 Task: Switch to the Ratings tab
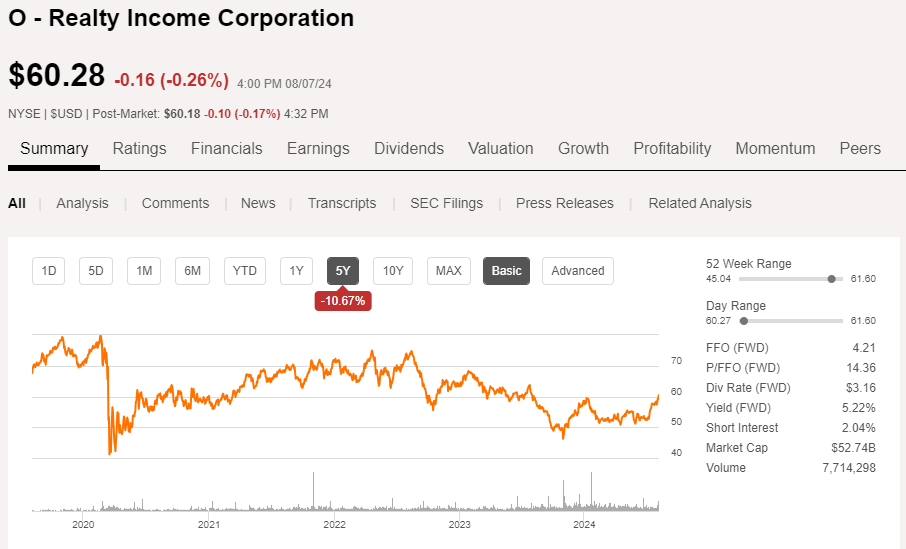coord(139,148)
